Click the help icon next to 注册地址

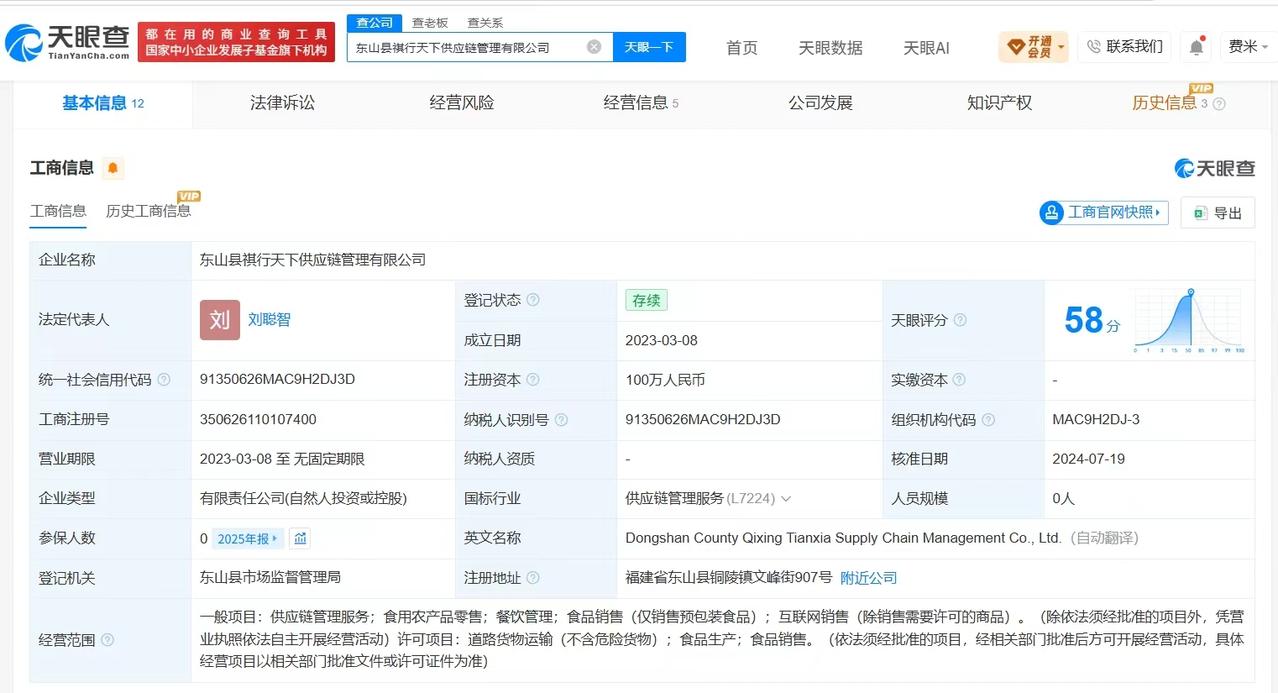[x=533, y=578]
